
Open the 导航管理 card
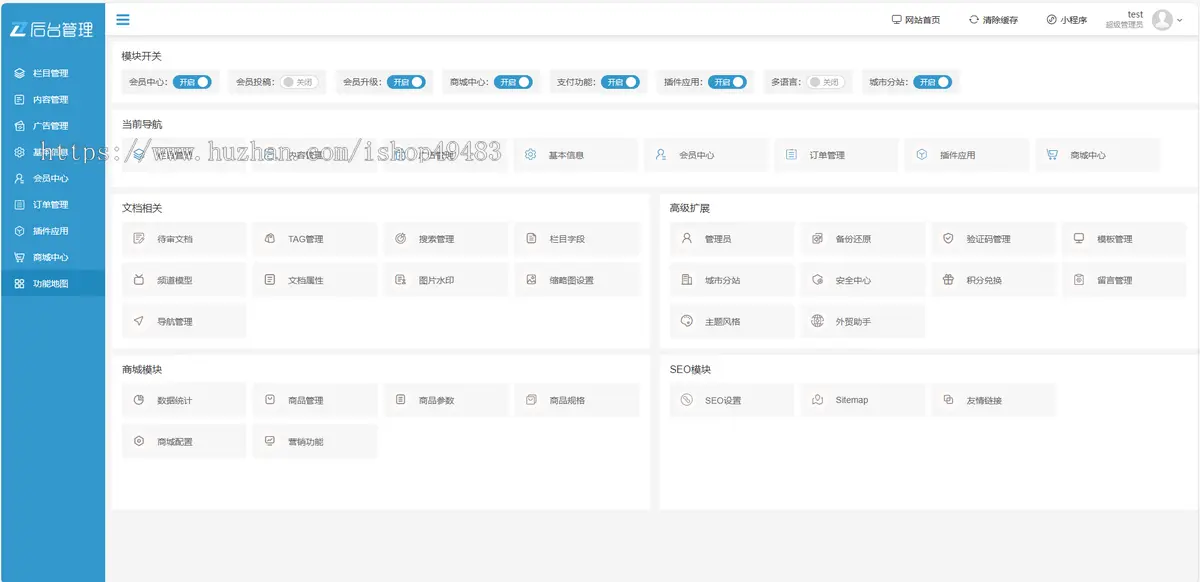[184, 321]
